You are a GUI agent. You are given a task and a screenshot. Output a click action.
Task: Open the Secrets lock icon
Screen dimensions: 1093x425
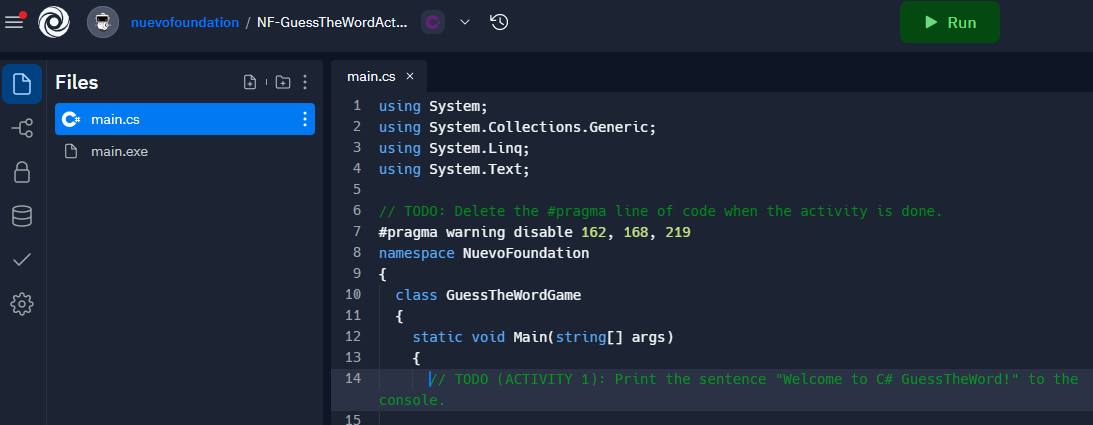click(x=22, y=172)
